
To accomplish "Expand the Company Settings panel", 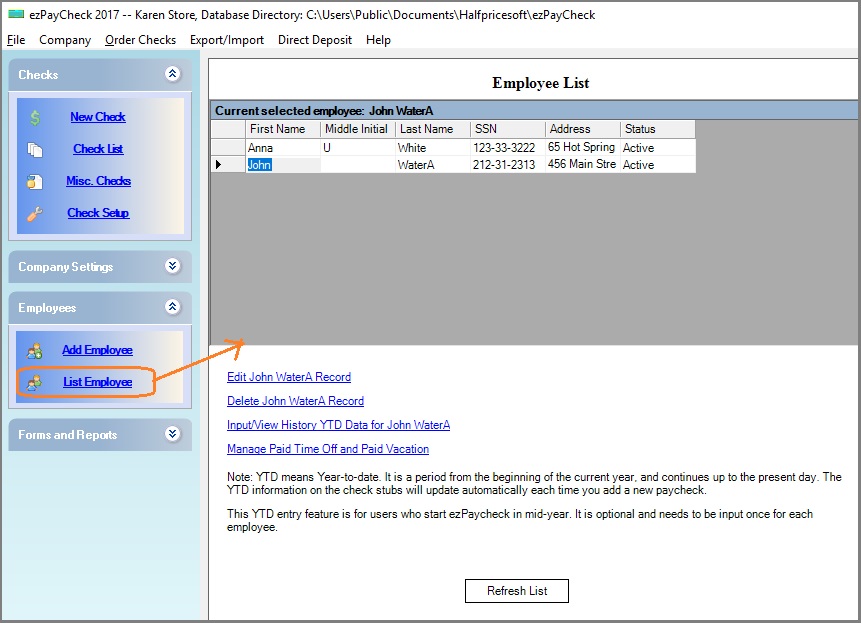I will click(x=172, y=266).
